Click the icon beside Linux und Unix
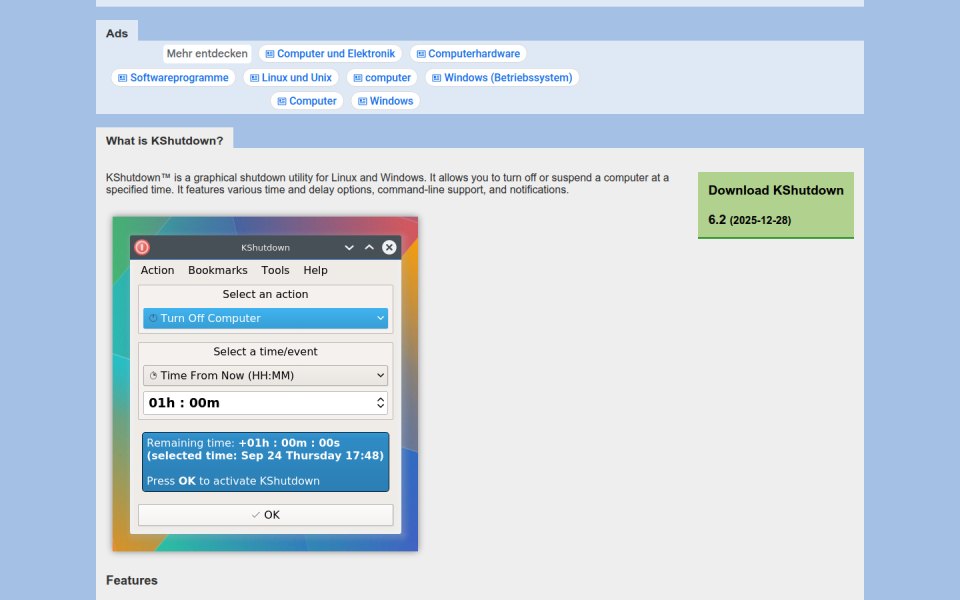The width and height of the screenshot is (960, 600). tap(254, 78)
